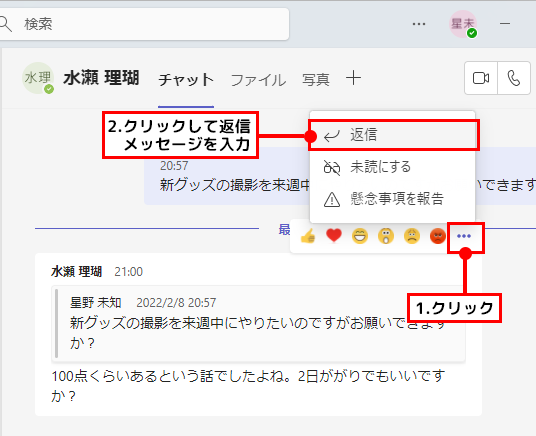React with the angry face emoji

[438, 236]
